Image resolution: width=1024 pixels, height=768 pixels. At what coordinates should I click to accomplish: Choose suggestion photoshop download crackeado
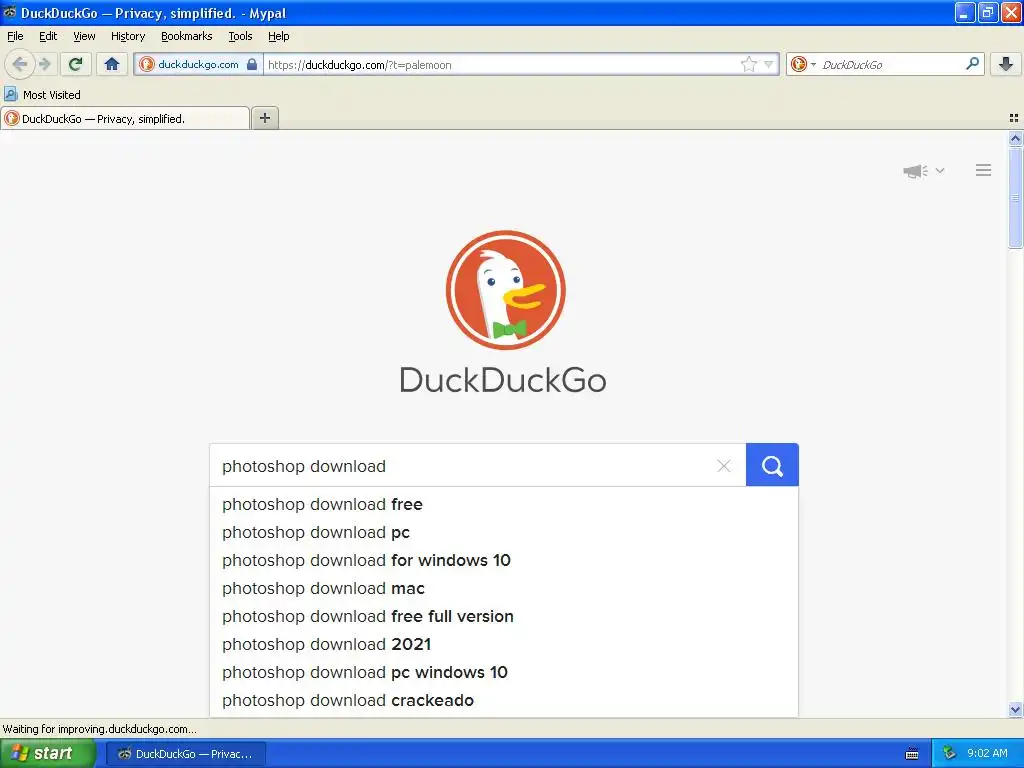[504, 701]
